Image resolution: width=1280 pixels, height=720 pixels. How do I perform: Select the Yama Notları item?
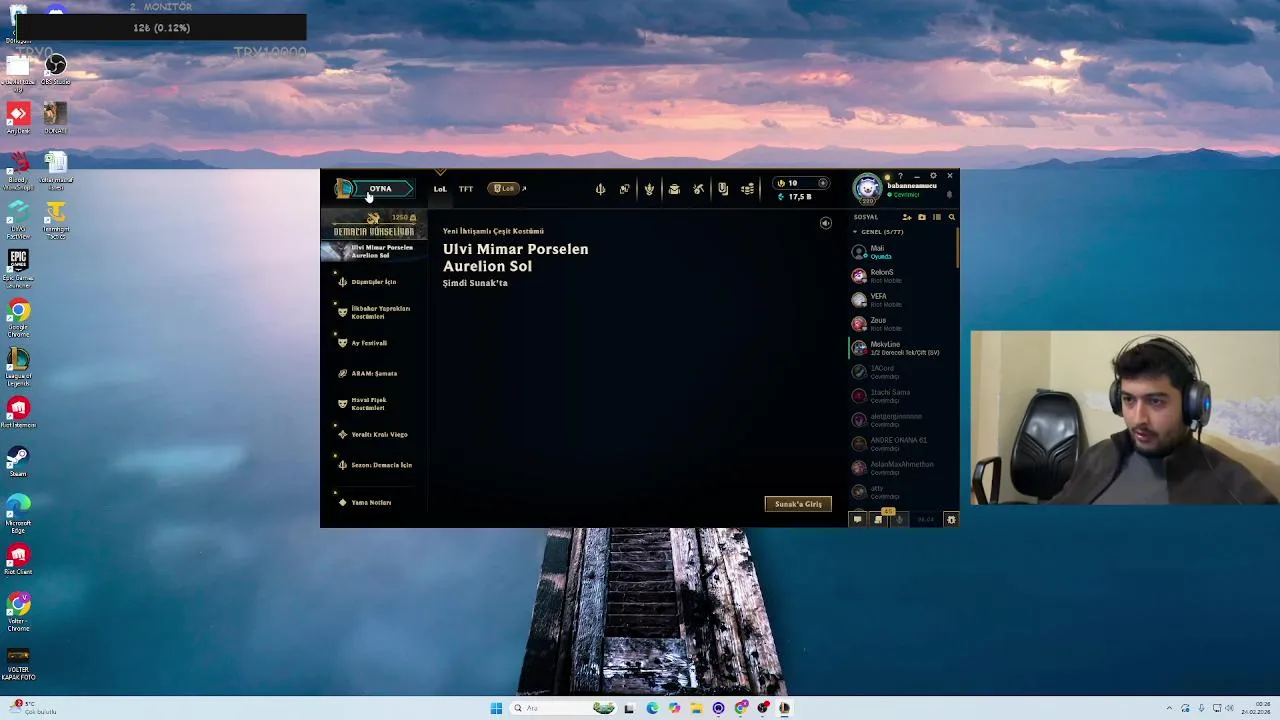[x=372, y=502]
